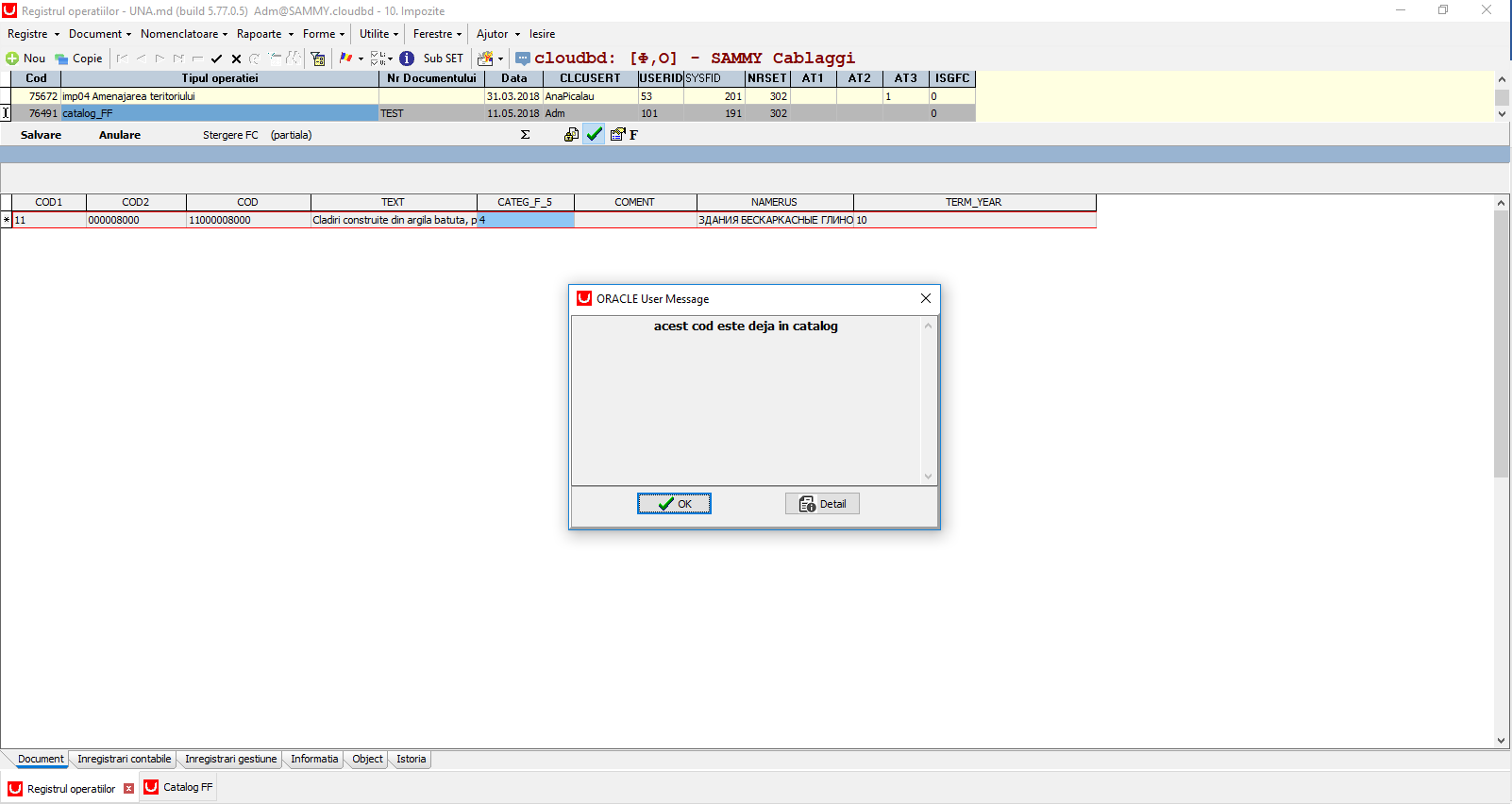
Task: Expand the language flag dropdown arrow
Action: pyautogui.click(x=361, y=59)
